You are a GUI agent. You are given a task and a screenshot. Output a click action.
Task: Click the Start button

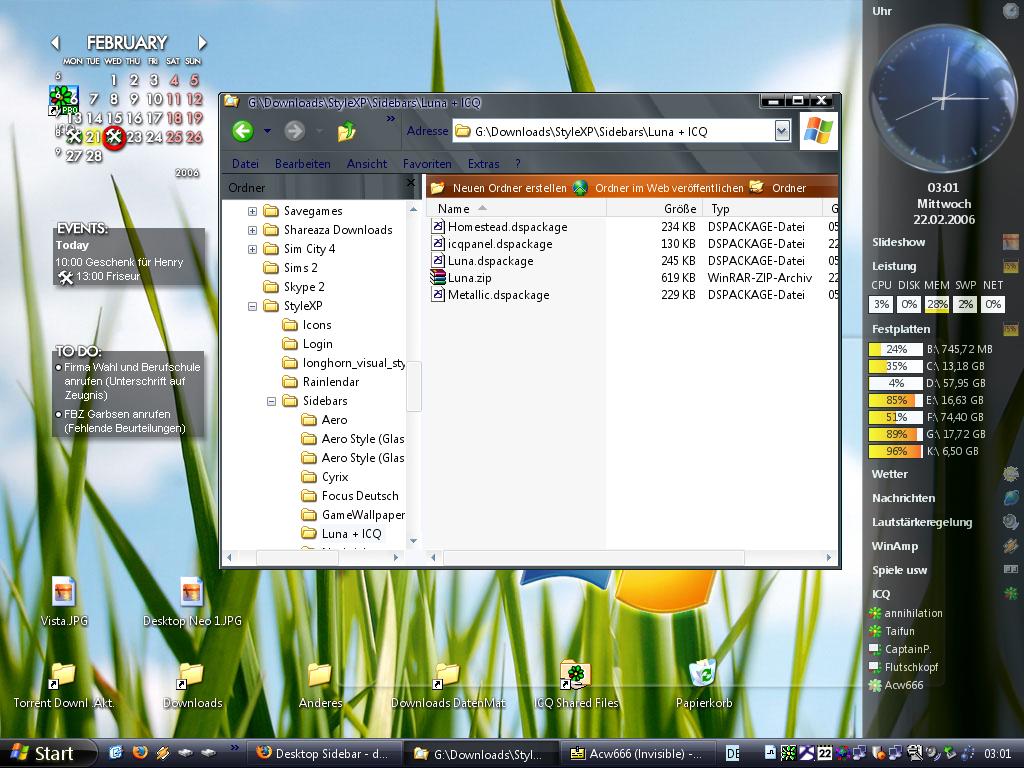point(42,753)
